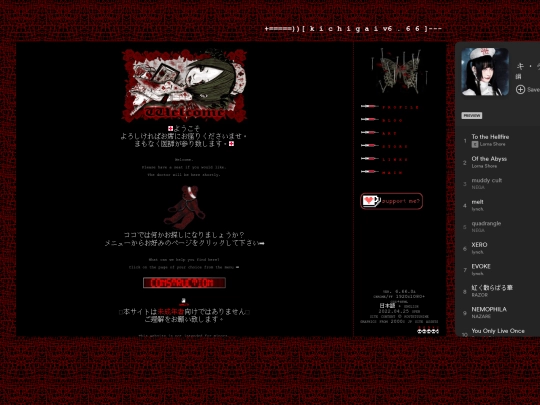Viewport: 540px width, 405px height.
Task: Play track 'You Only Live Once'
Action: (x=498, y=331)
